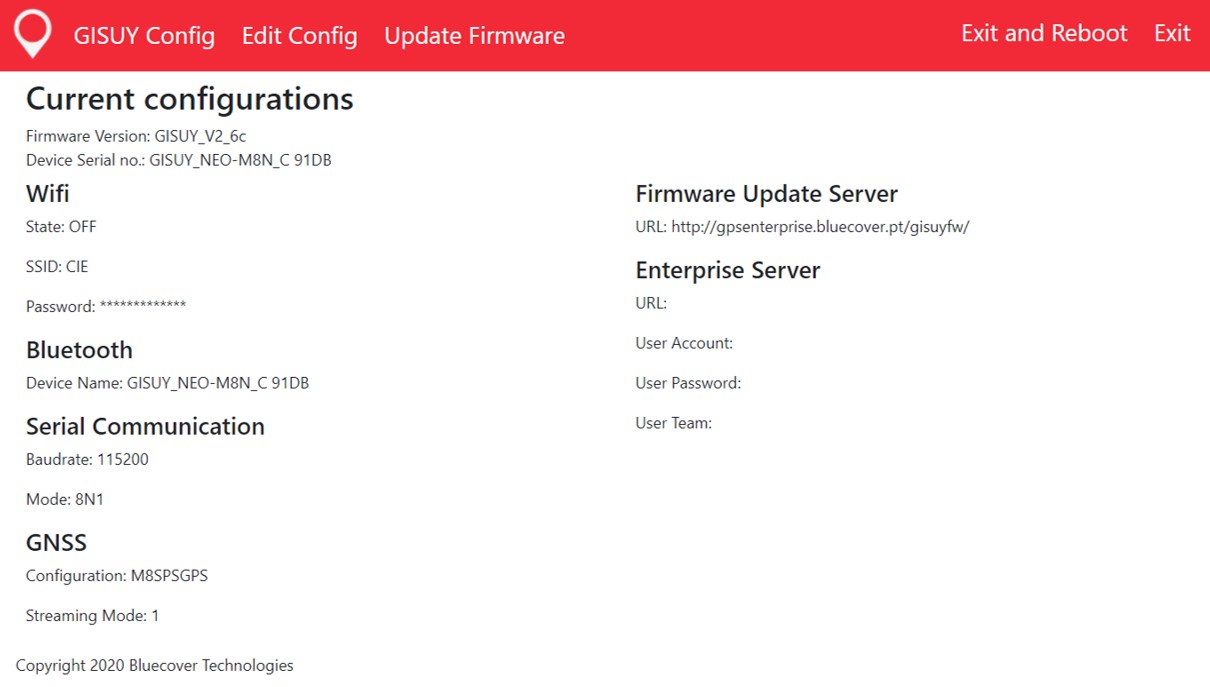Click the Serial Communication heading

pos(145,426)
